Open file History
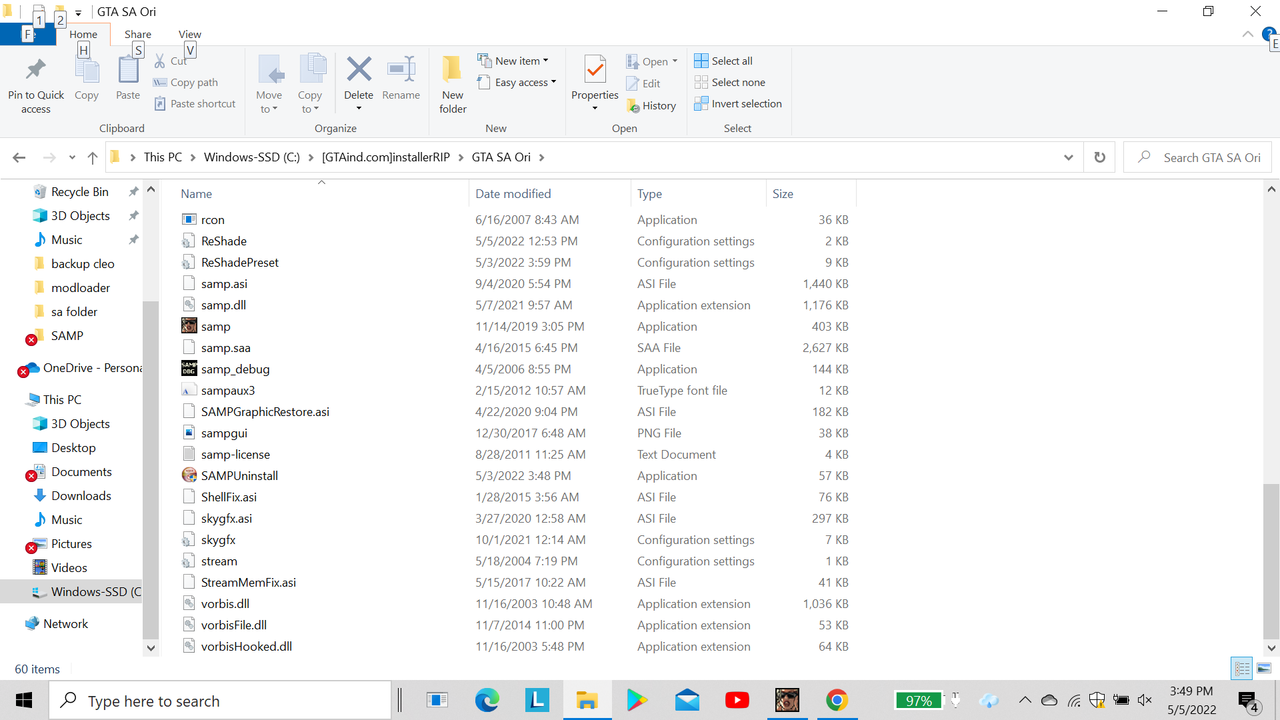 651,106
